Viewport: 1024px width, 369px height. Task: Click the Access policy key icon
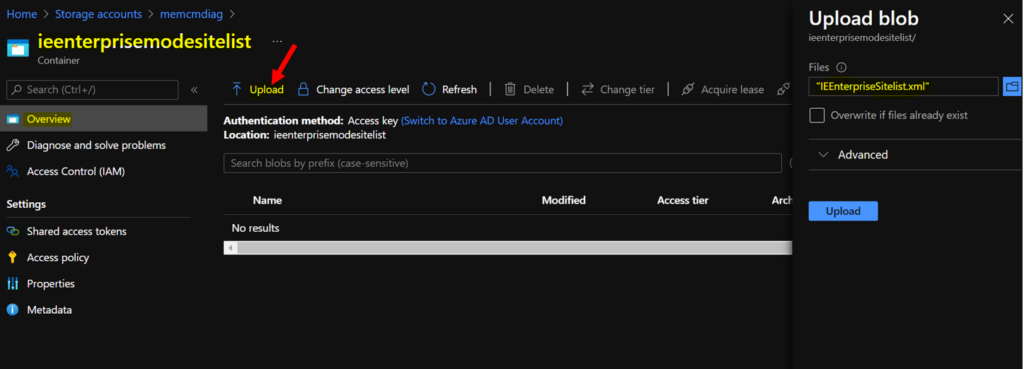12,257
